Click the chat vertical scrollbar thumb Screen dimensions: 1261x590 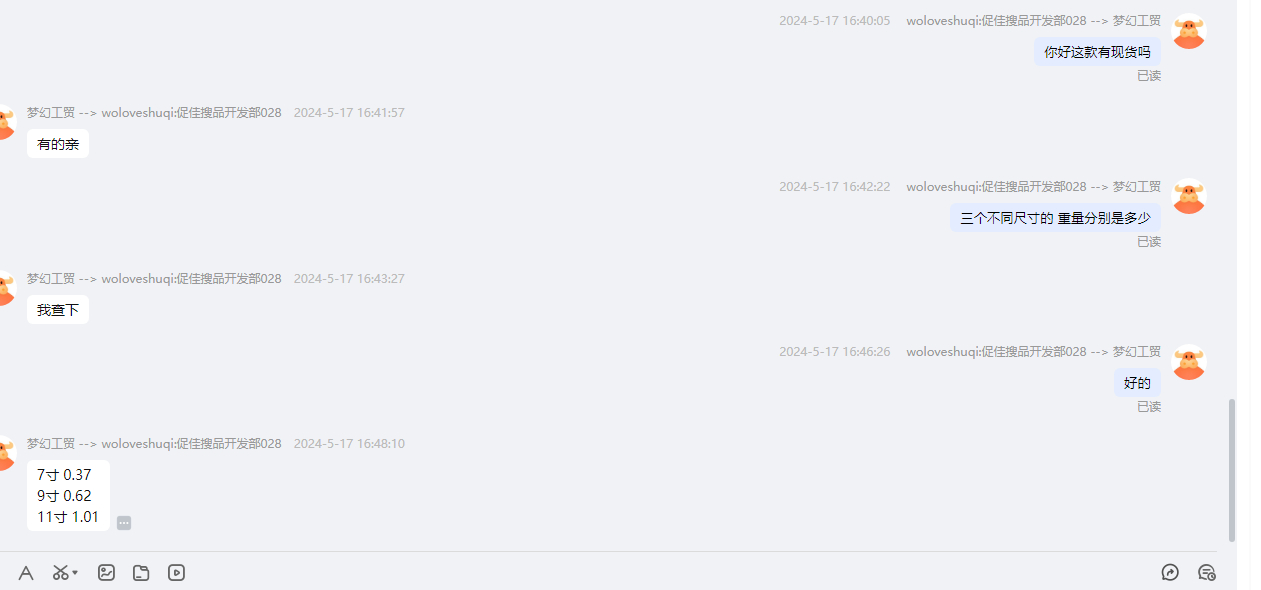1232,470
